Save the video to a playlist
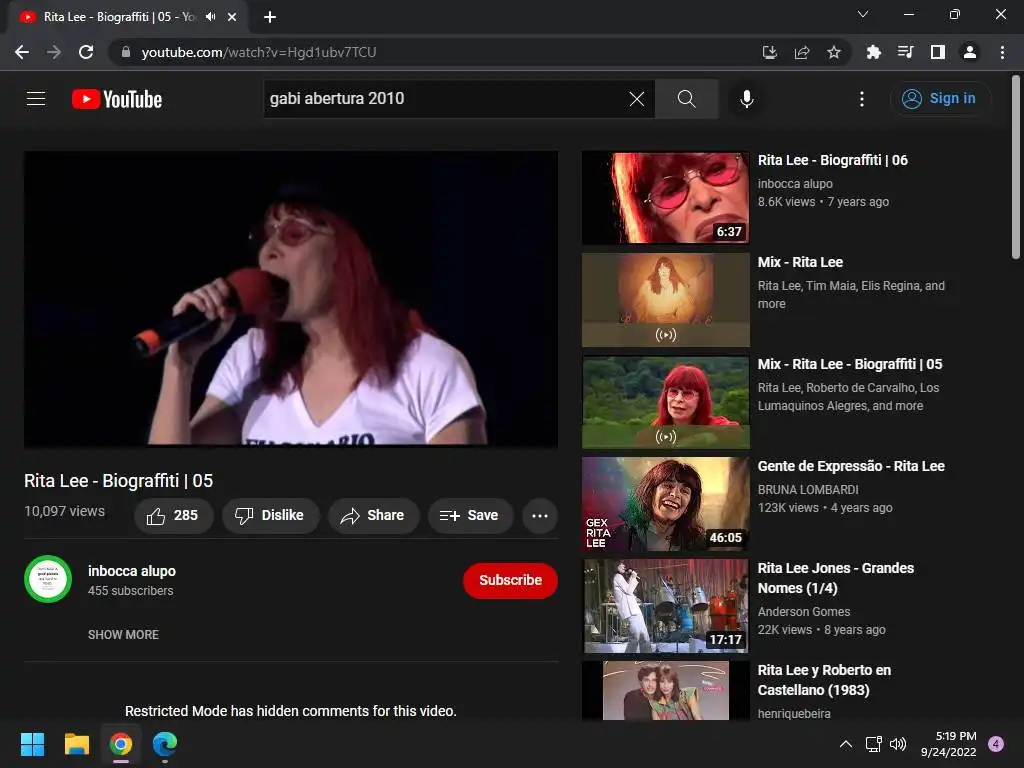Viewport: 1024px width, 768px height. 469,516
